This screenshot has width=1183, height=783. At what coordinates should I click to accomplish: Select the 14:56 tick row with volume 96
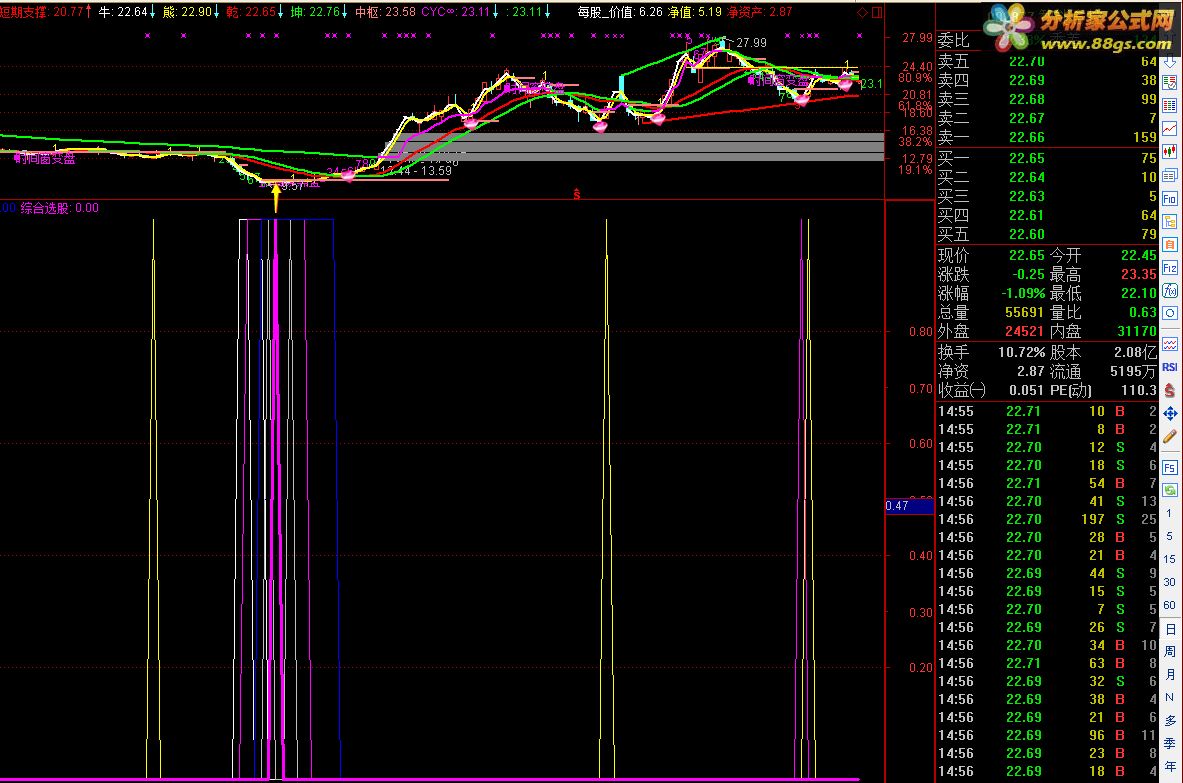1047,735
